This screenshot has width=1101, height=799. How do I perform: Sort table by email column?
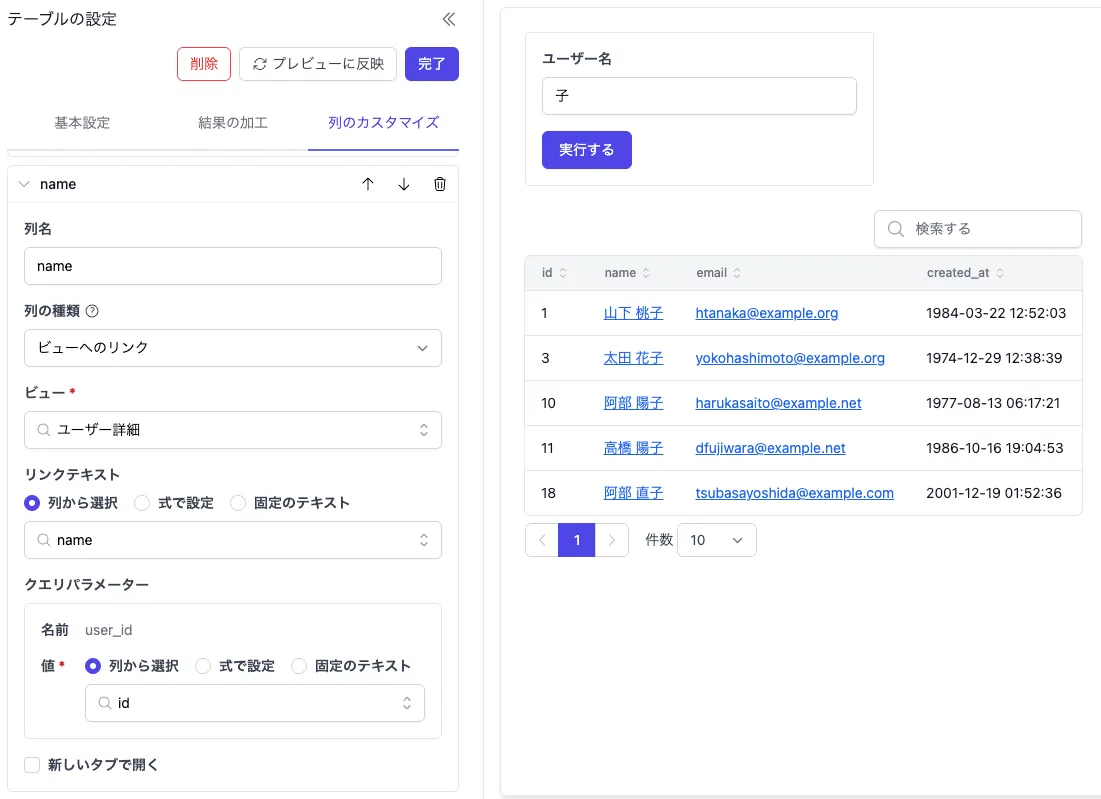737,273
